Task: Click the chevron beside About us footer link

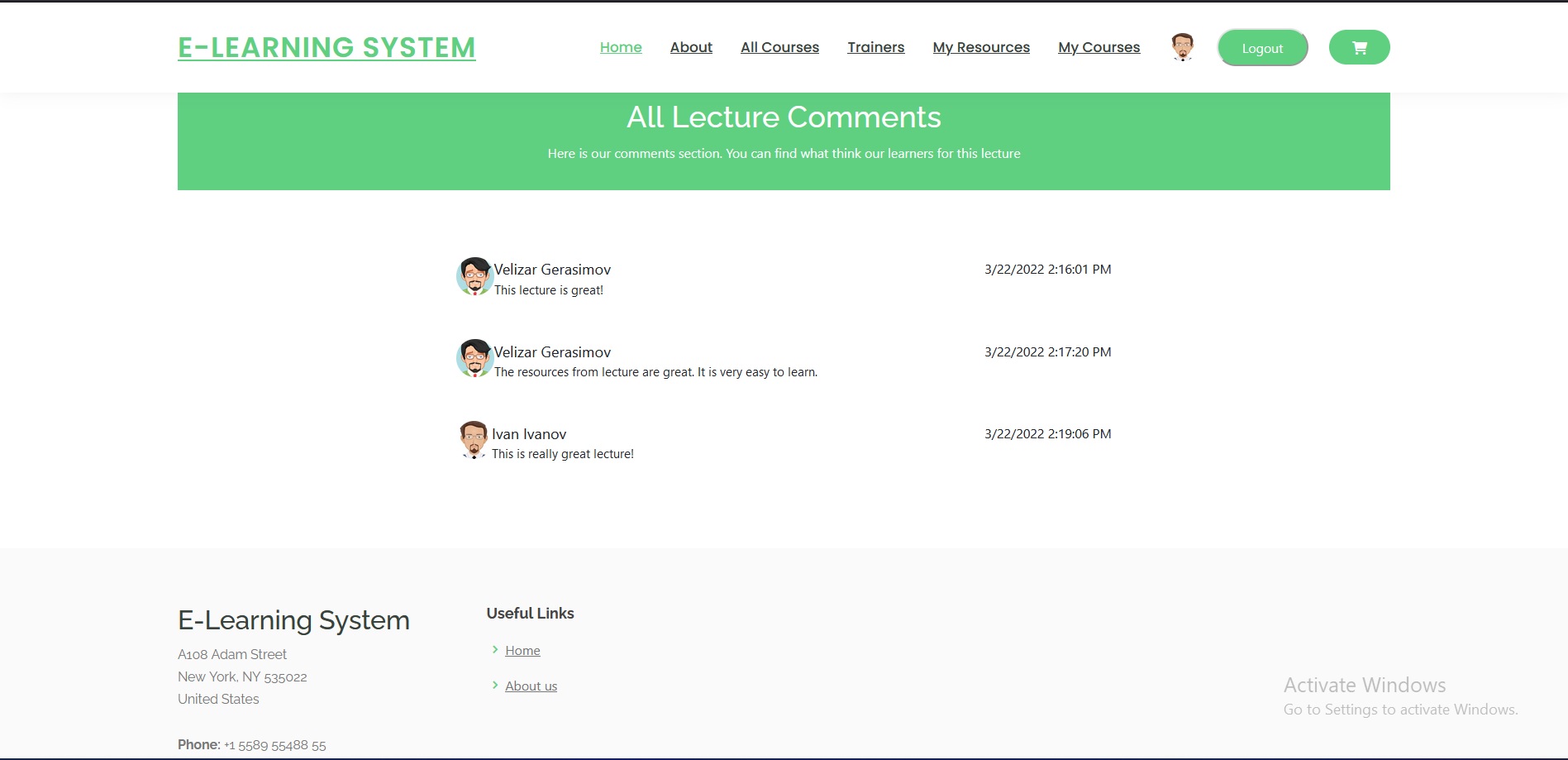Action: (496, 686)
